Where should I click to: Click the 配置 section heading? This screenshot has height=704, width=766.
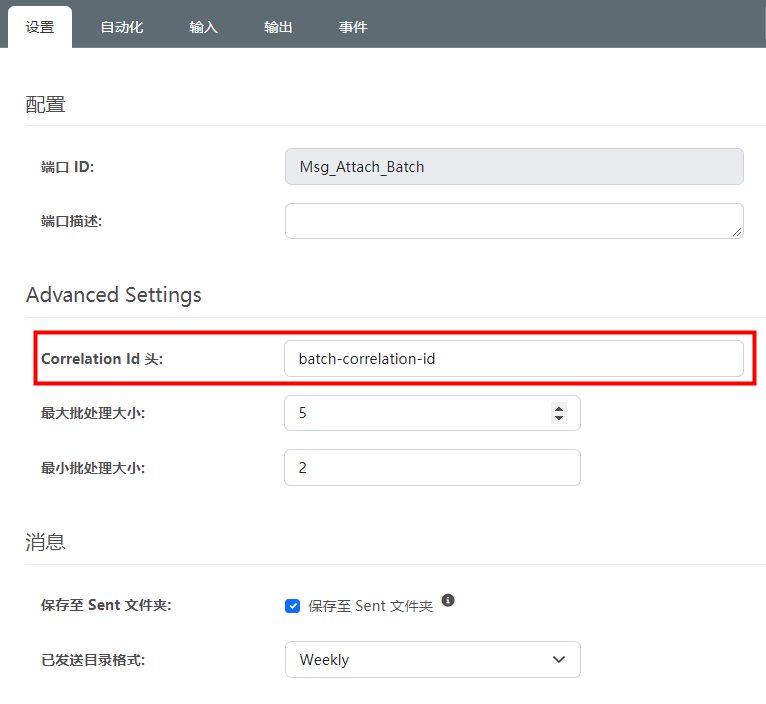[45, 105]
